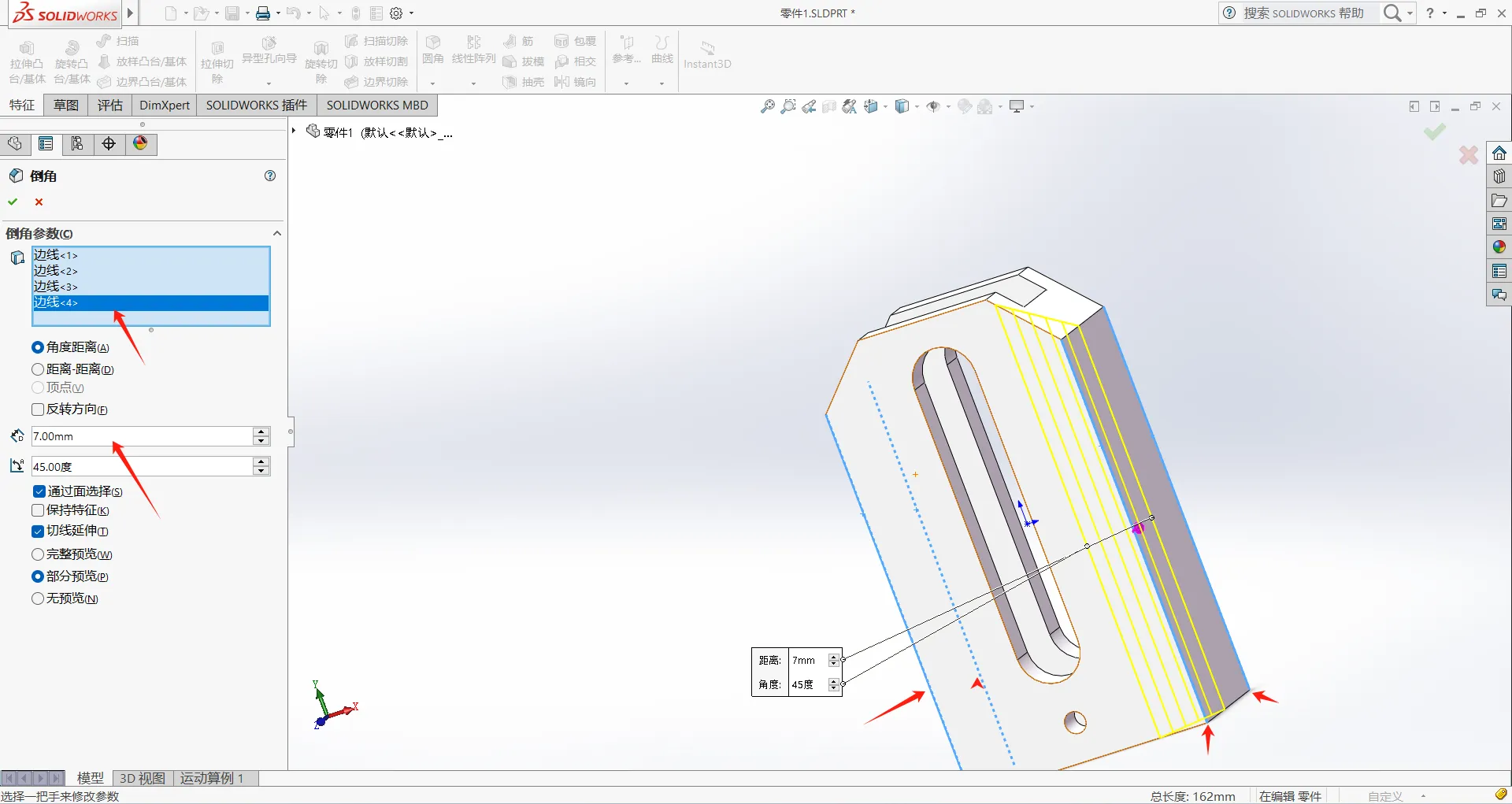1512x804 pixels.
Task: Enable the 反转方向 checkbox
Action: click(x=38, y=409)
